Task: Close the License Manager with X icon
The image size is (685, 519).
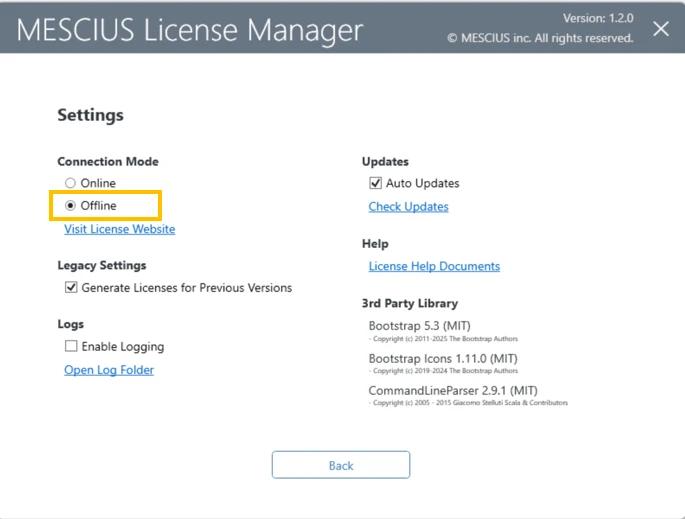Action: point(660,28)
